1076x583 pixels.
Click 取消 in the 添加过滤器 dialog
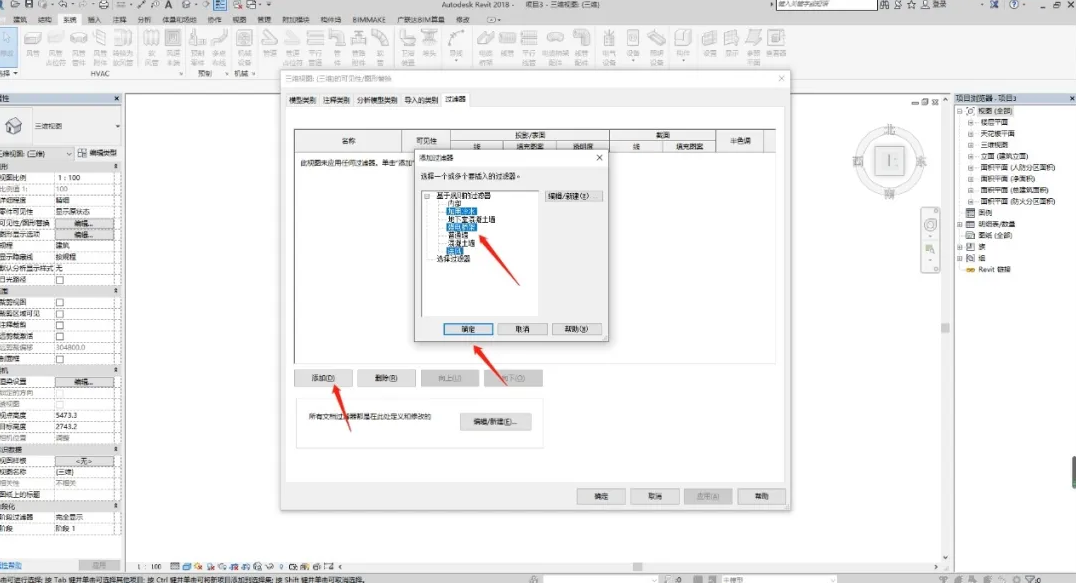[x=522, y=329]
